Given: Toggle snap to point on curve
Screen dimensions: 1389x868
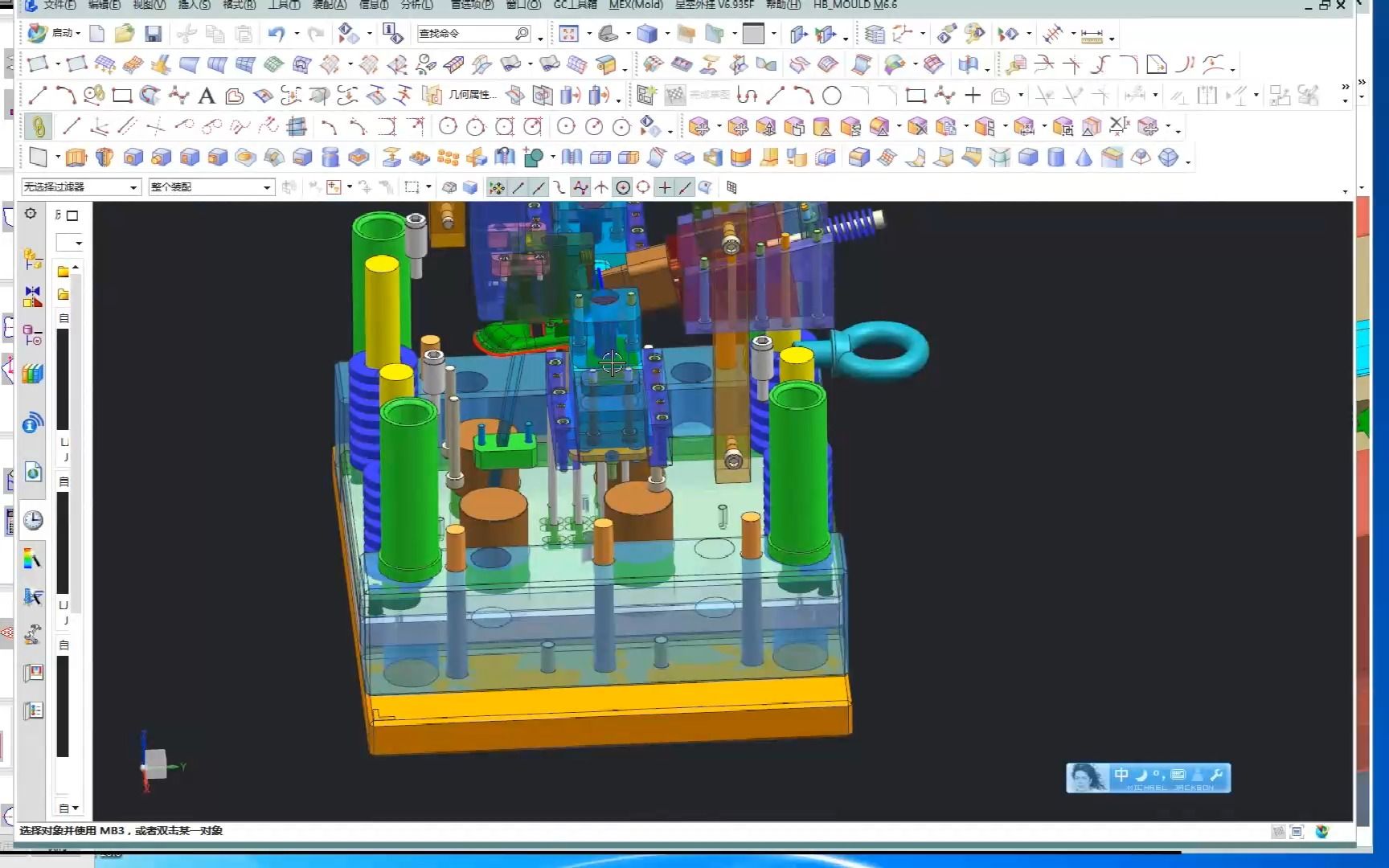Looking at the screenshot, I should (x=685, y=187).
